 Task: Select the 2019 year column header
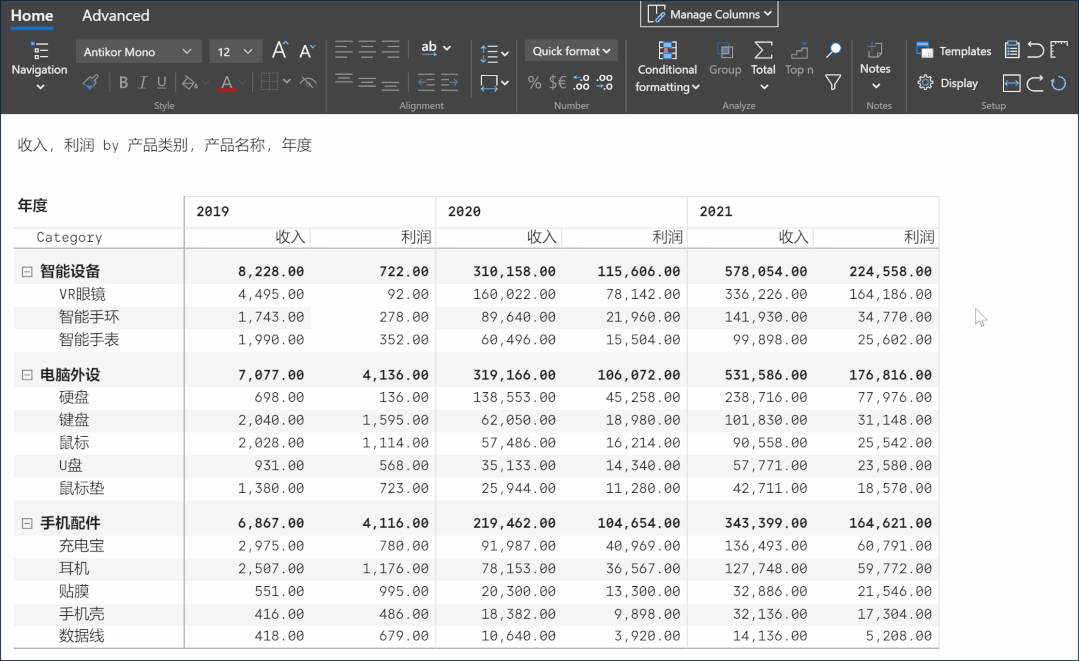[310, 212]
